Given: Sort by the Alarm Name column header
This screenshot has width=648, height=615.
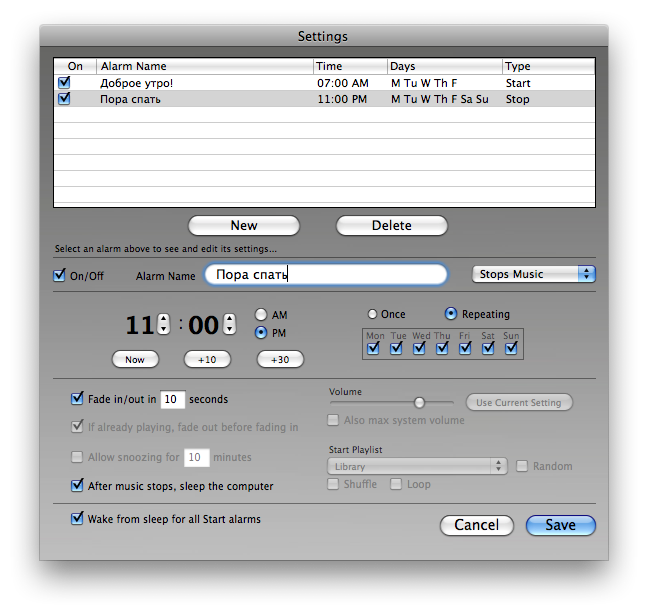Looking at the screenshot, I should click(x=205, y=66).
